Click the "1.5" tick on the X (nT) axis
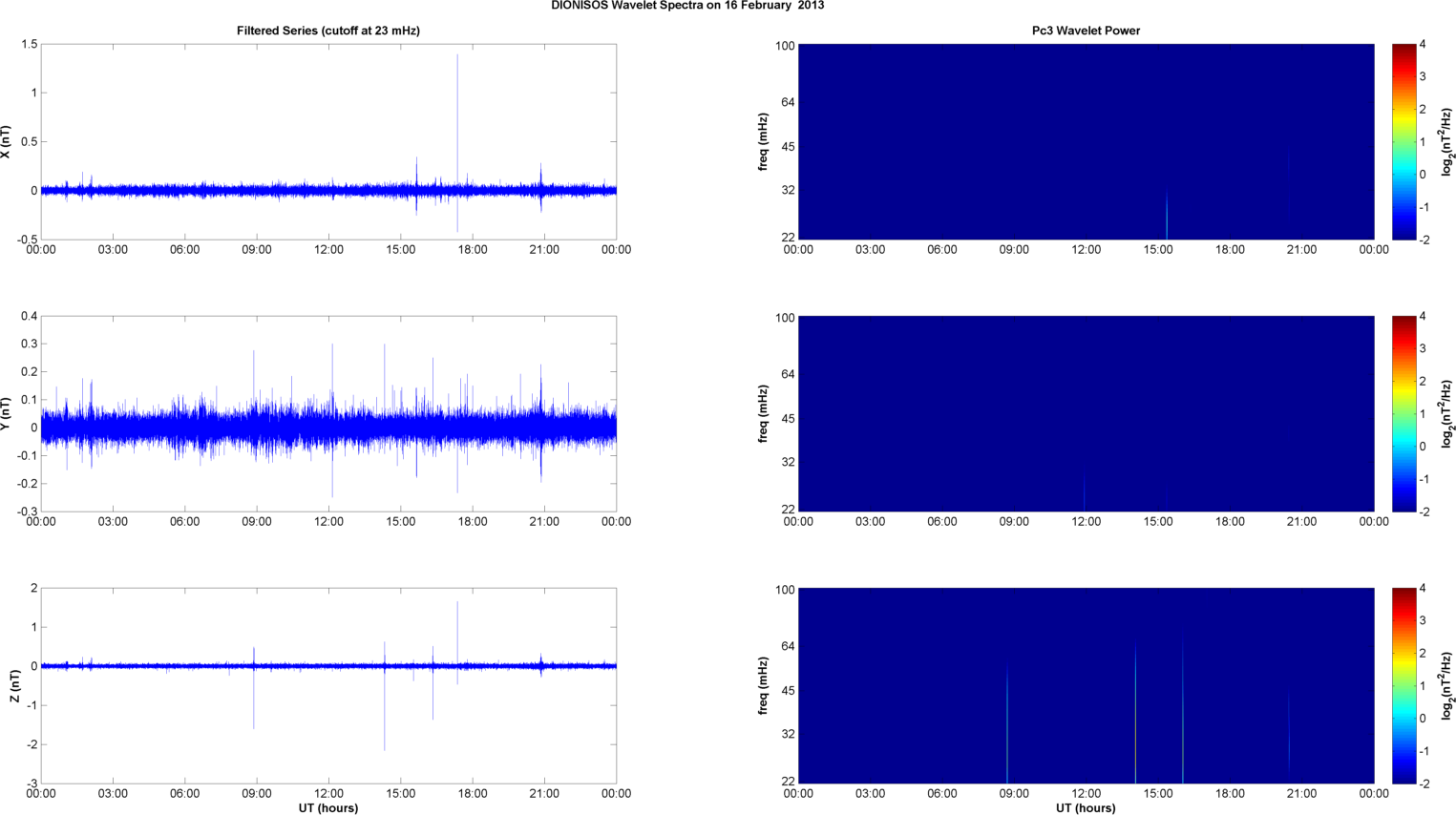Screen dimensions: 1456x815 point(29,45)
